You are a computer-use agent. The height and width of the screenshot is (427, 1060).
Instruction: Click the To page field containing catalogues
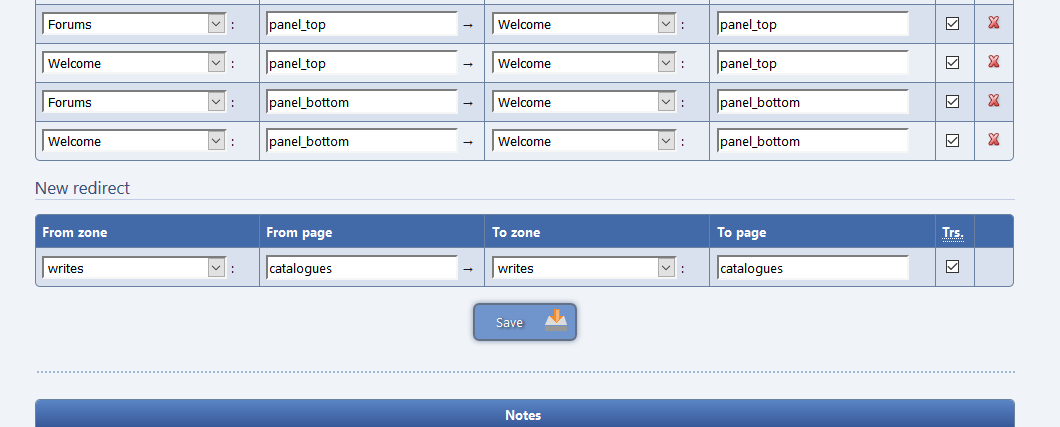(x=812, y=268)
